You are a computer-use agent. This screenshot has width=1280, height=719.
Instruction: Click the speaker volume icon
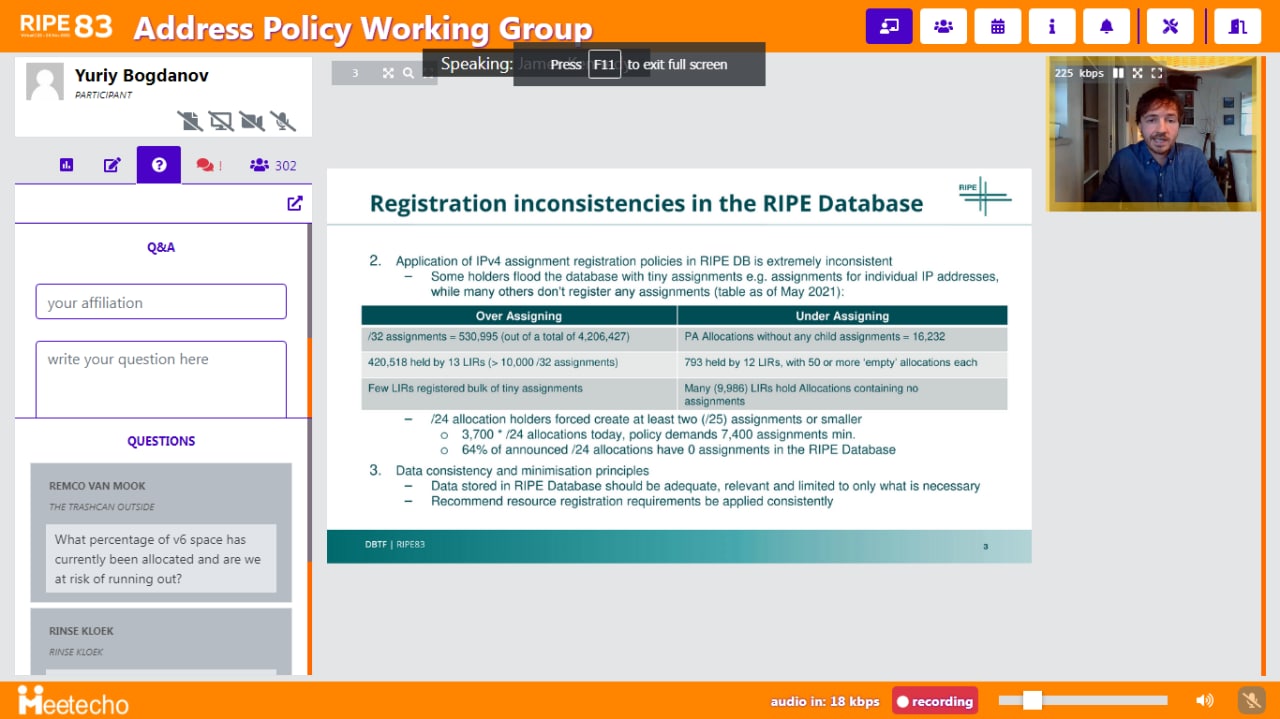[x=1205, y=700]
